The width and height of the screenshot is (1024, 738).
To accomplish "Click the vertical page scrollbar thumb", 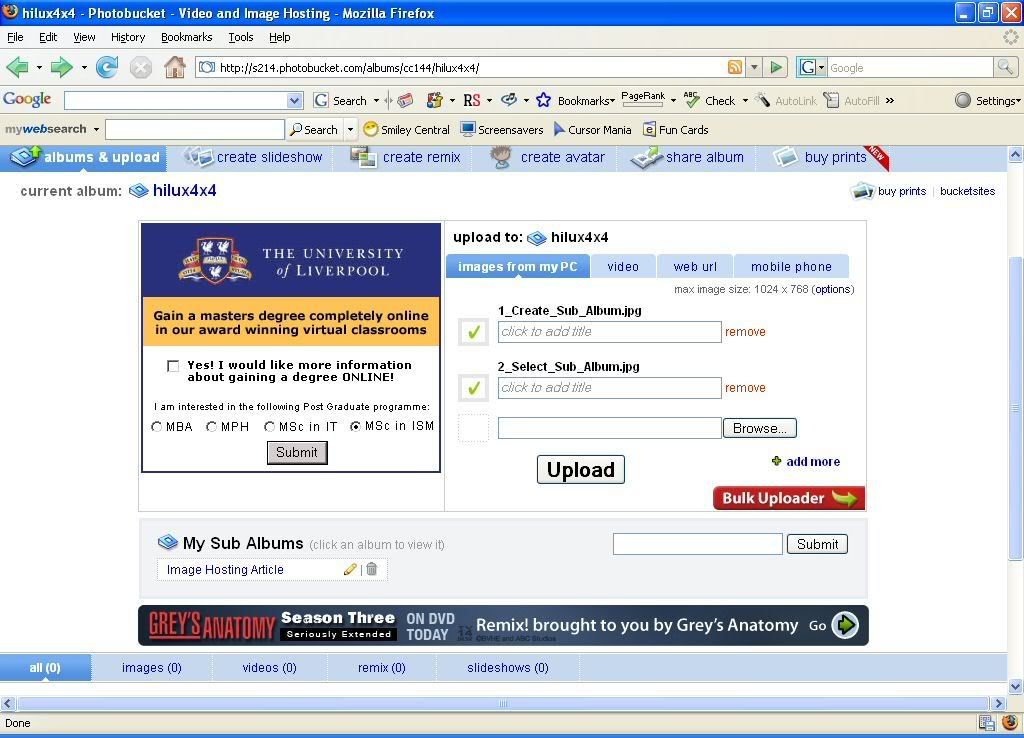I will [1016, 408].
